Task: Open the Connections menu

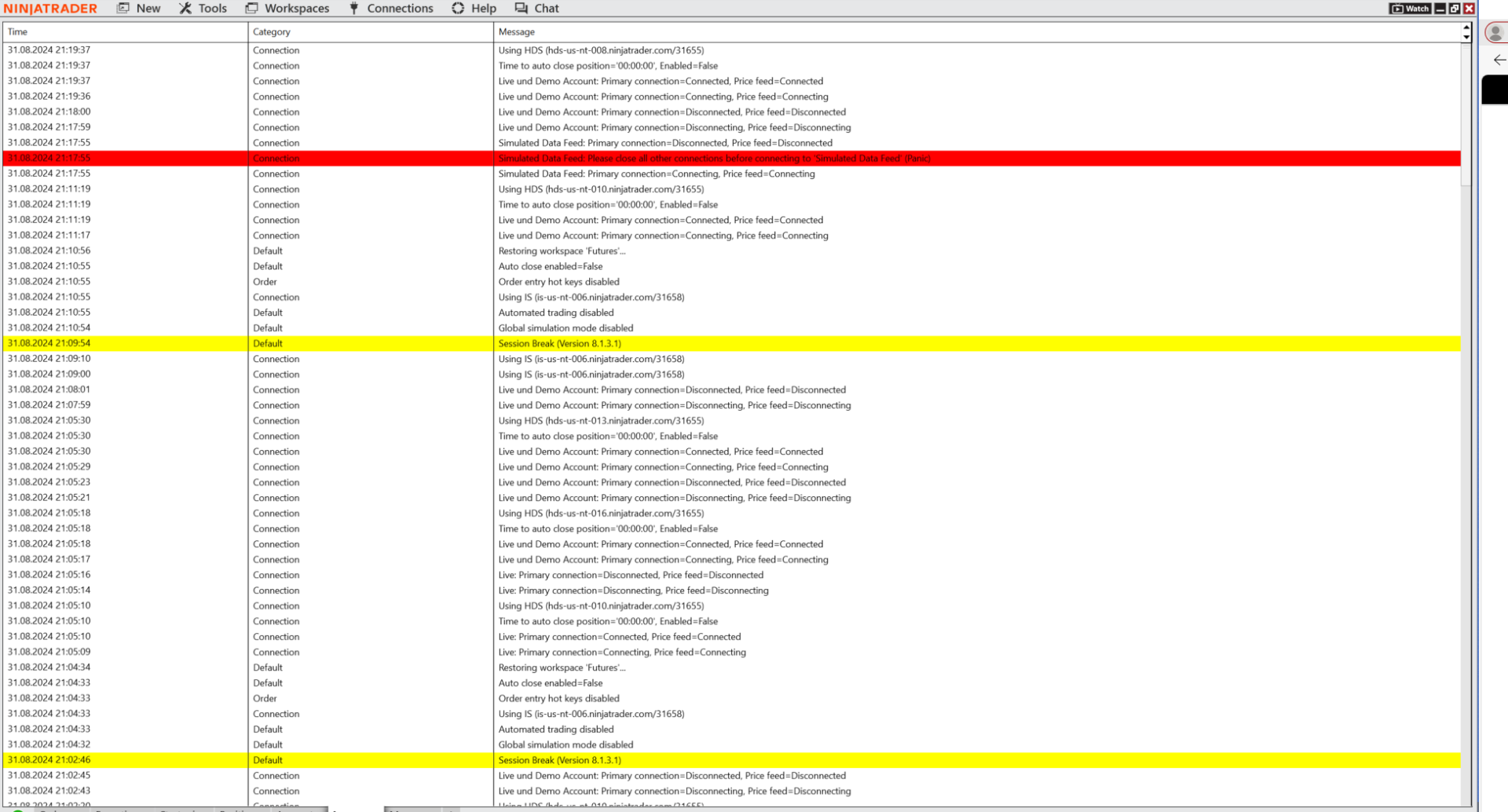Action: [391, 8]
